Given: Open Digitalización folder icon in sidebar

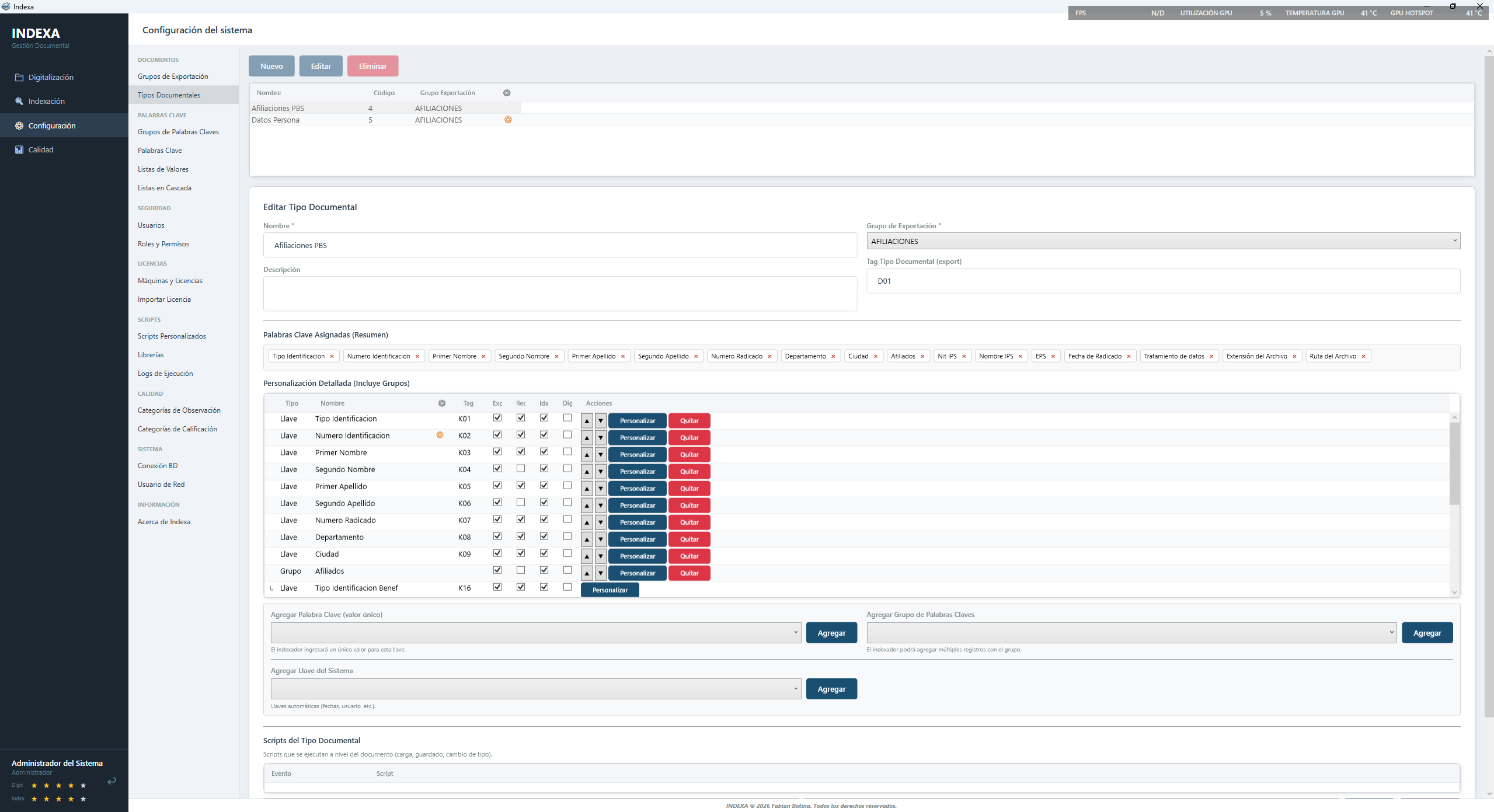Looking at the screenshot, I should [x=19, y=77].
